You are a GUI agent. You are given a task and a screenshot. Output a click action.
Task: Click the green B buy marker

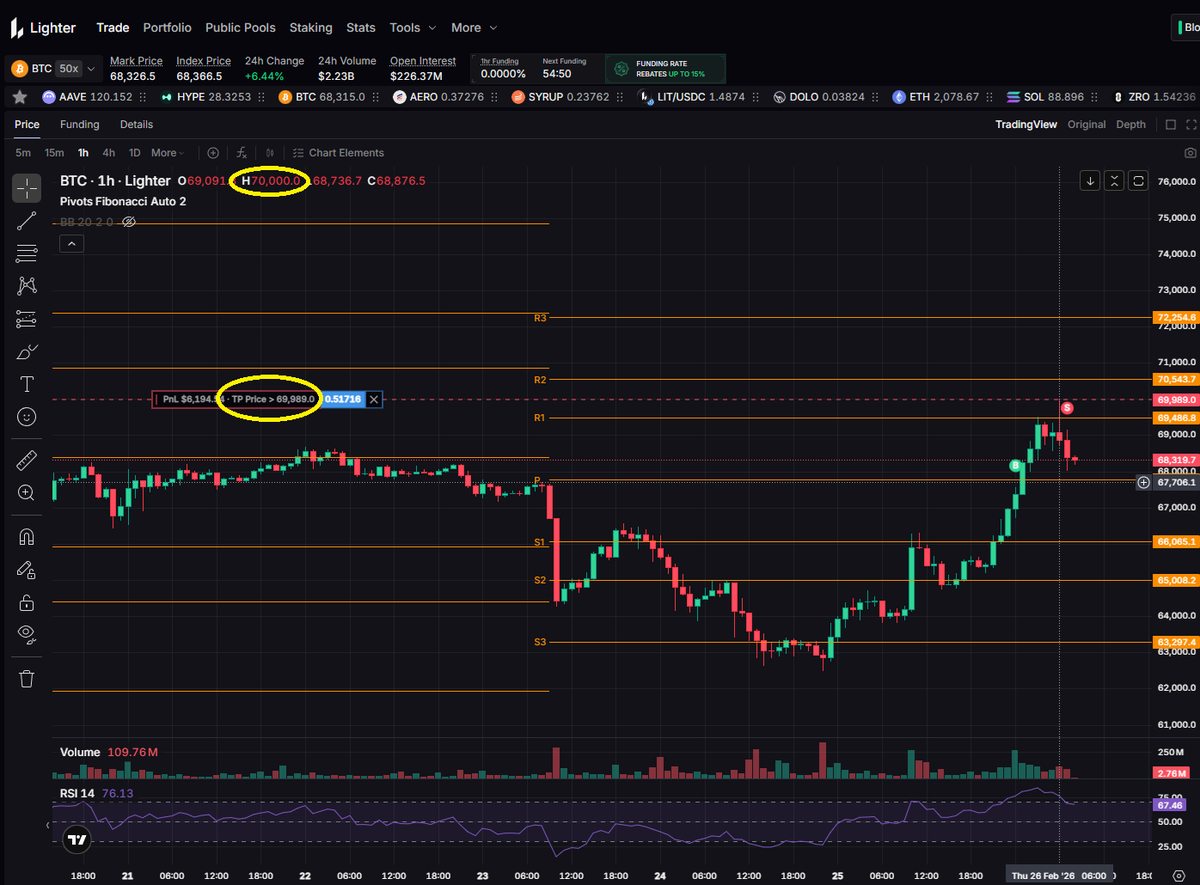click(1015, 466)
